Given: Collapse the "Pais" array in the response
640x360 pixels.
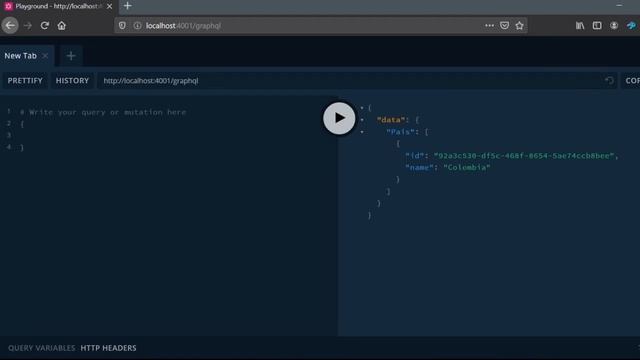Looking at the screenshot, I should coord(362,132).
